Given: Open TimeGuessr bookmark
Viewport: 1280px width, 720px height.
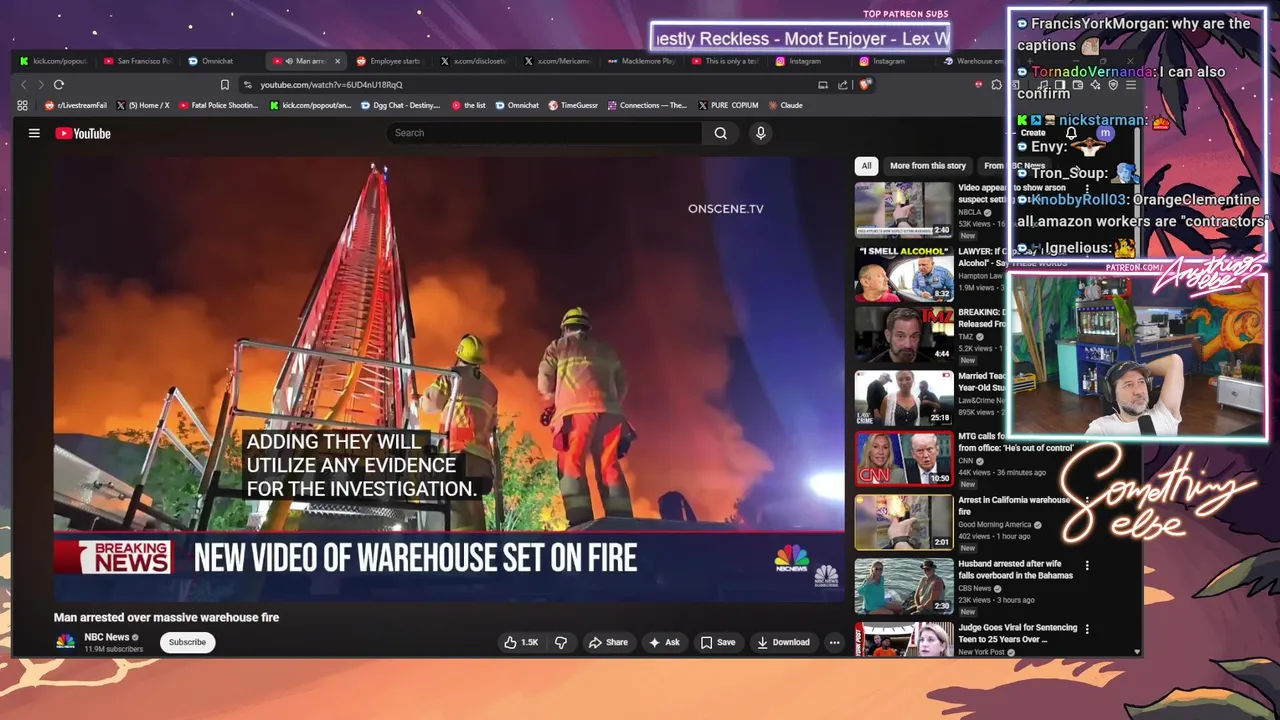Looking at the screenshot, I should click(x=572, y=105).
